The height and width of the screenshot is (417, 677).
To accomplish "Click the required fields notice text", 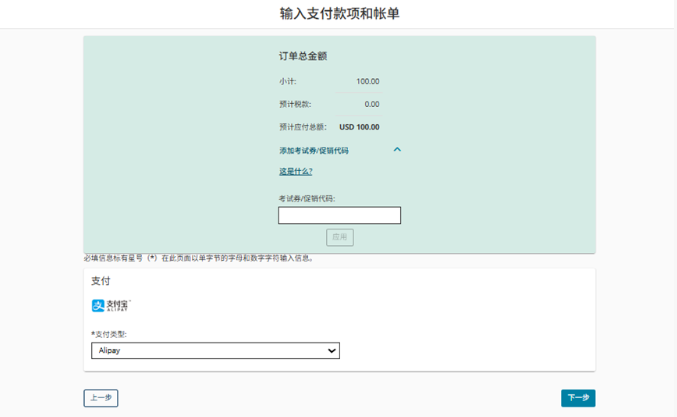I will [x=198, y=258].
